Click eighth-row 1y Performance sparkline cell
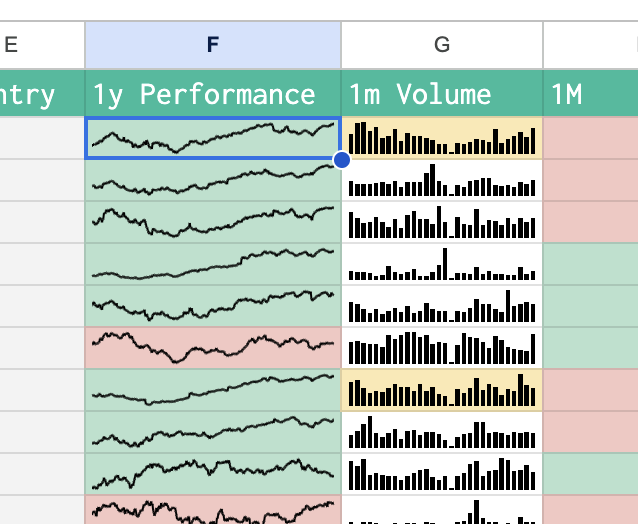Screen dimensions: 638x524 212,432
